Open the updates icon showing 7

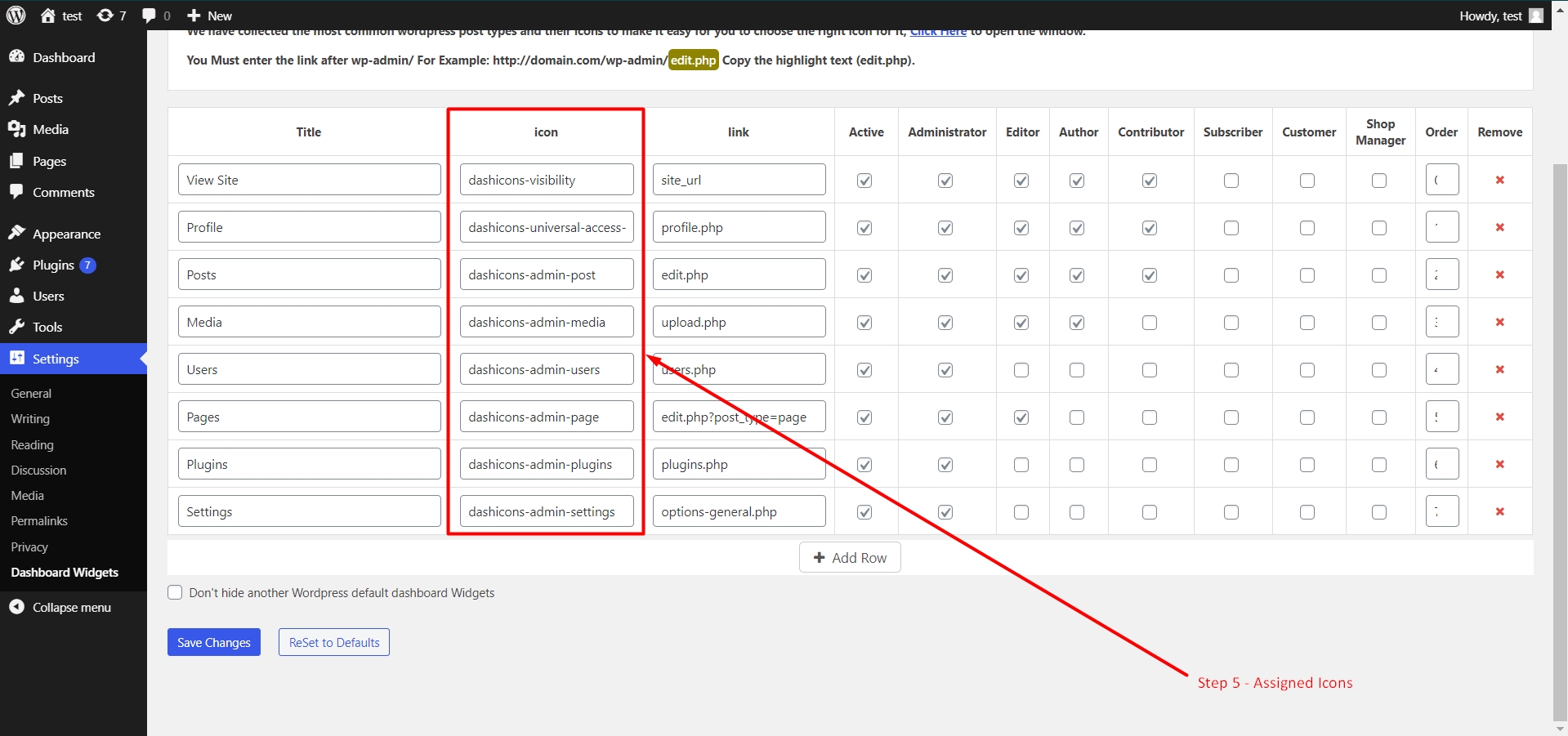105,16
